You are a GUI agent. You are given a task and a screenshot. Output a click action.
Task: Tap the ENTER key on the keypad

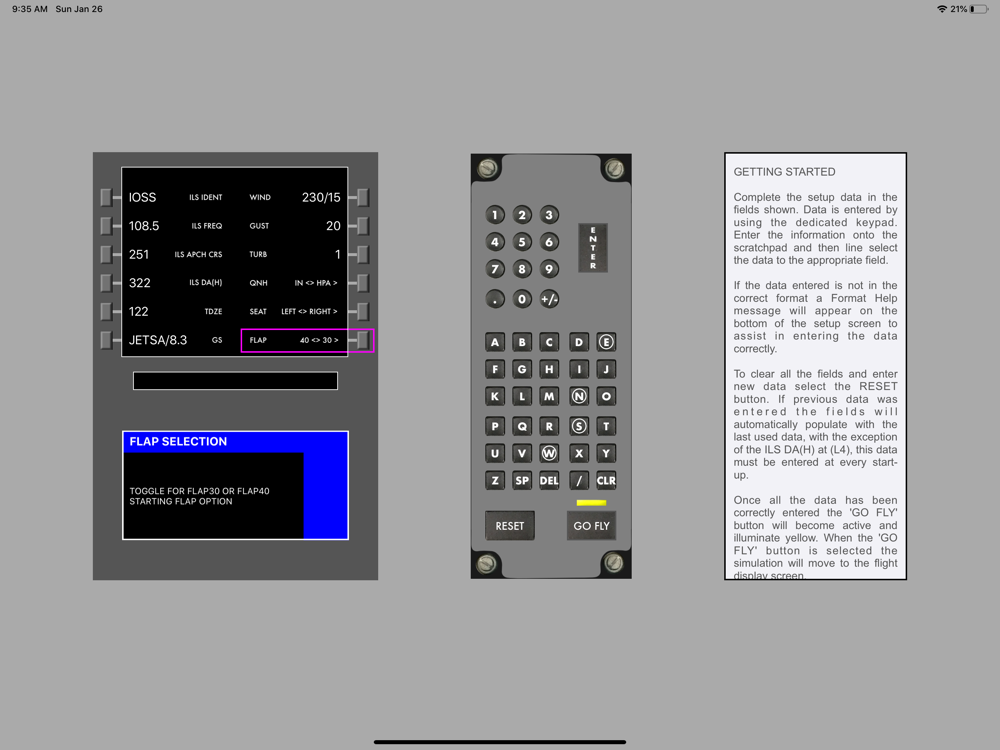tap(592, 247)
